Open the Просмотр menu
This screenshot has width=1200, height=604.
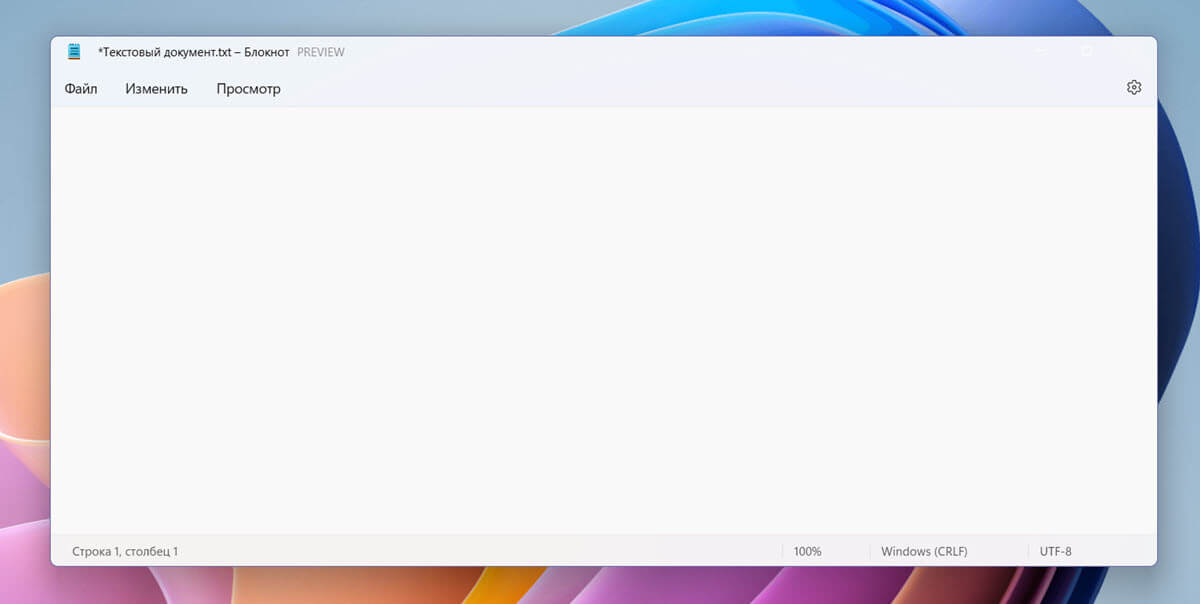click(x=248, y=89)
